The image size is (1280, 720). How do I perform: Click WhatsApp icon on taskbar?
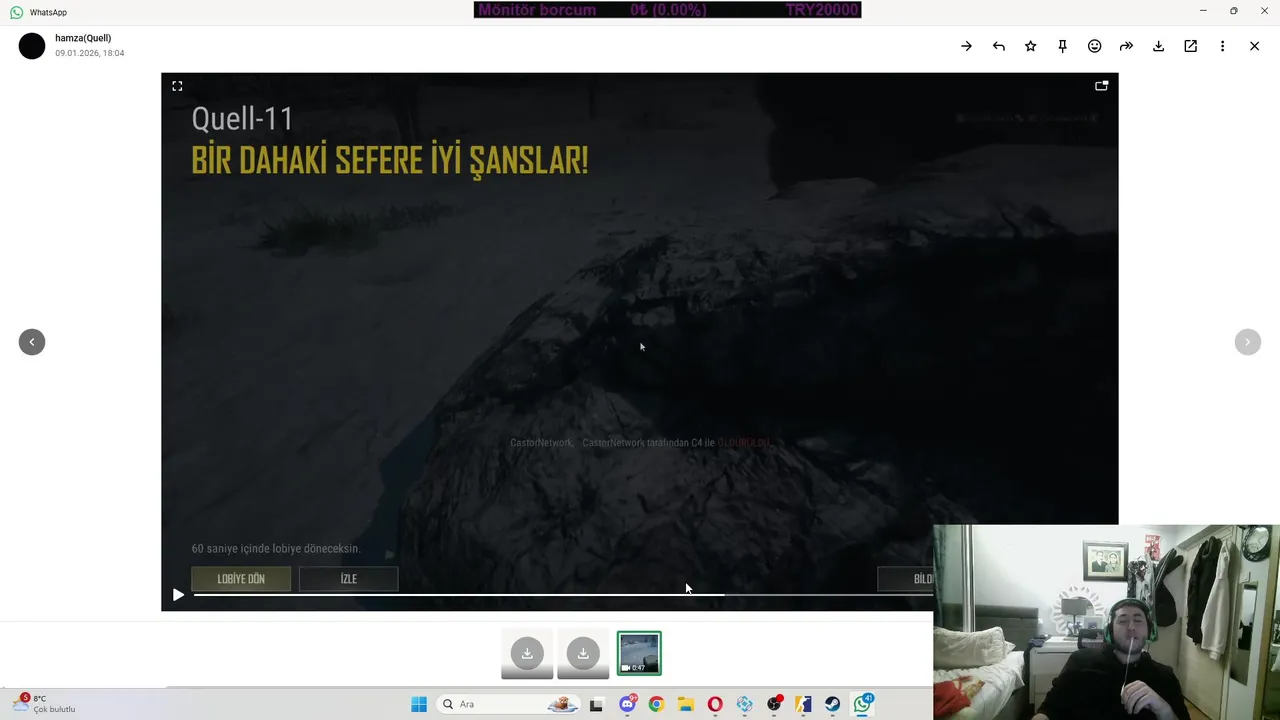[862, 704]
